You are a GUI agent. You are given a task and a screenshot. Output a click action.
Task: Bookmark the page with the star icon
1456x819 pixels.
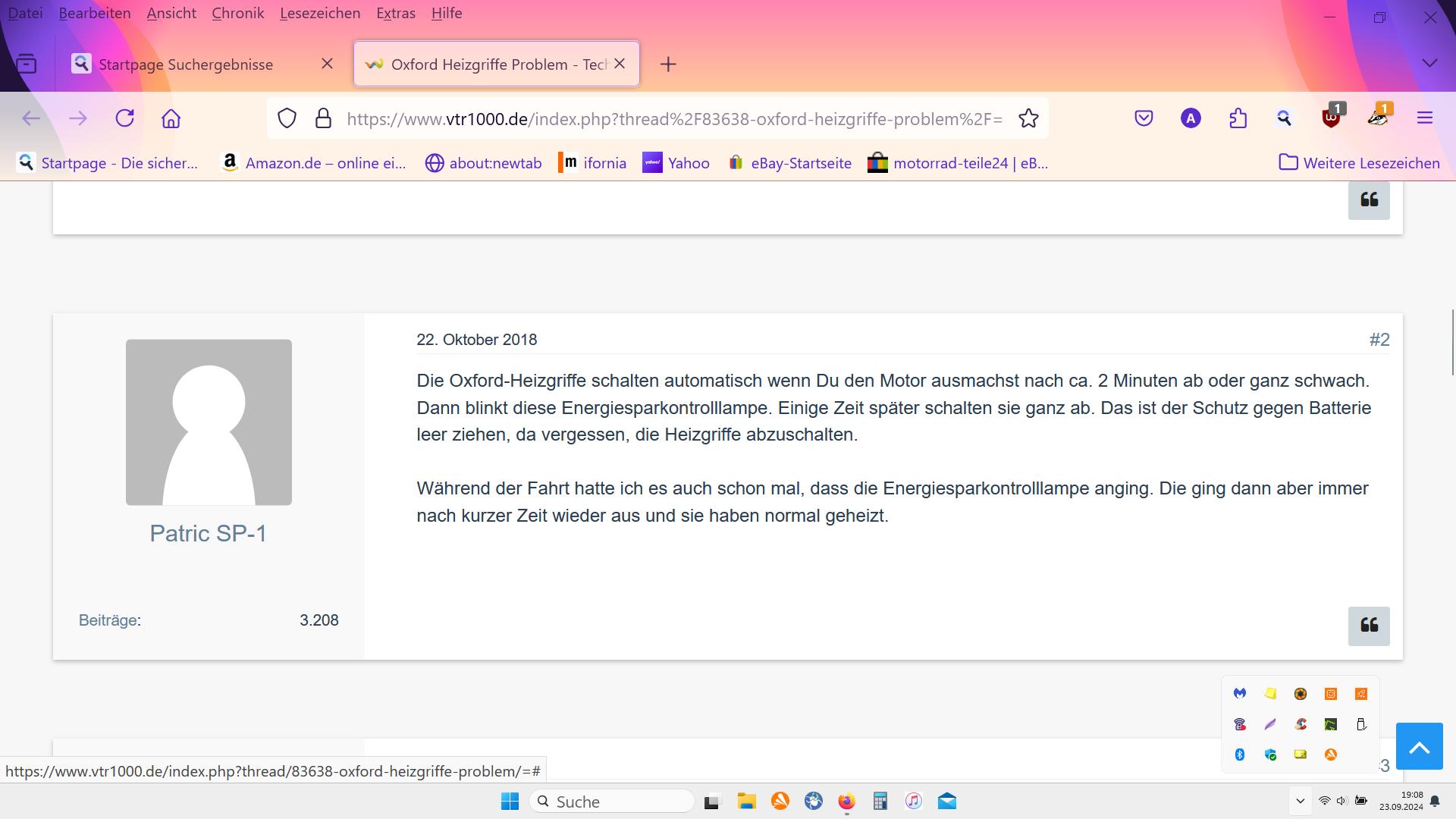[1028, 118]
